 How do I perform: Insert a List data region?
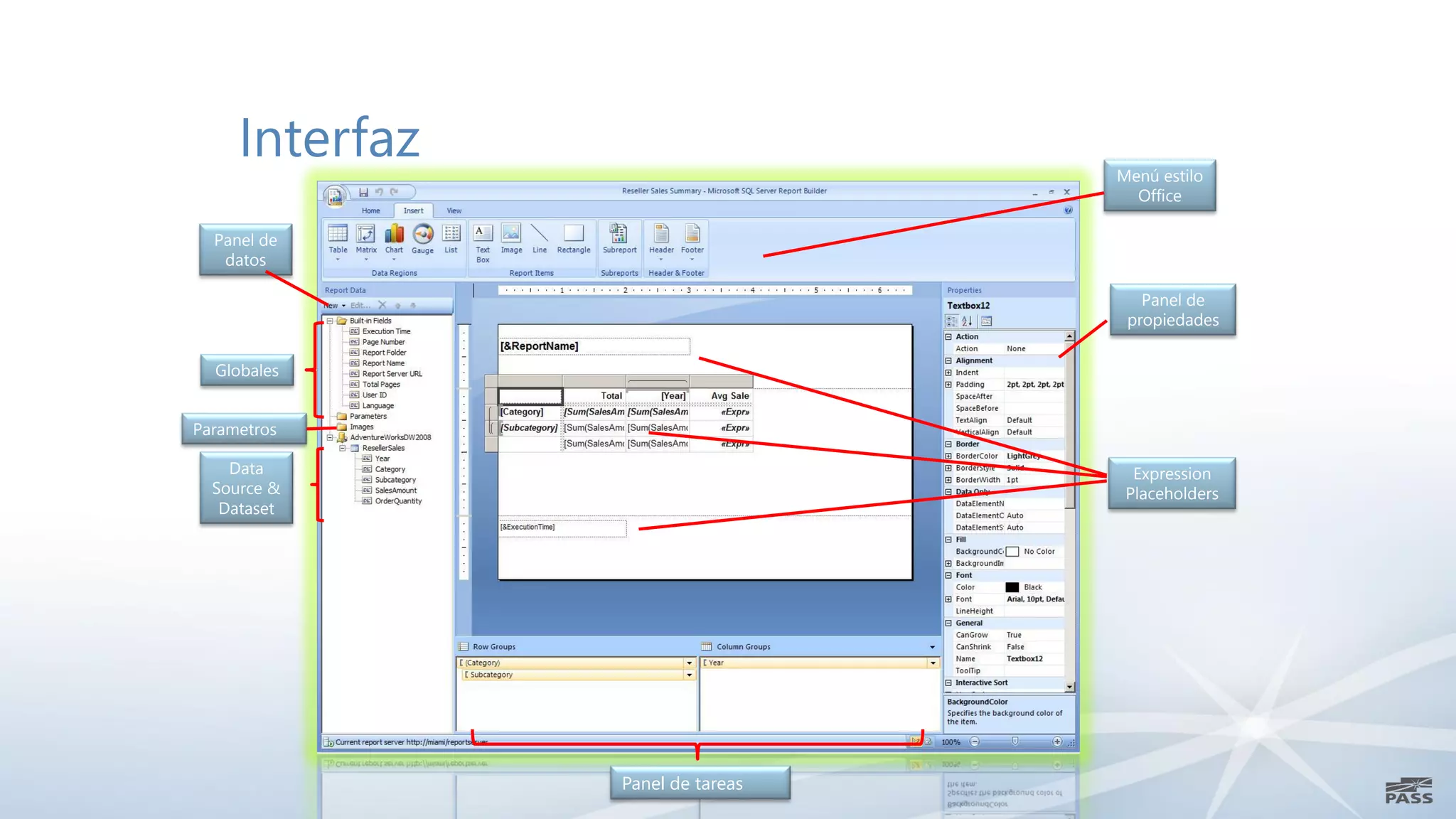[x=451, y=239]
